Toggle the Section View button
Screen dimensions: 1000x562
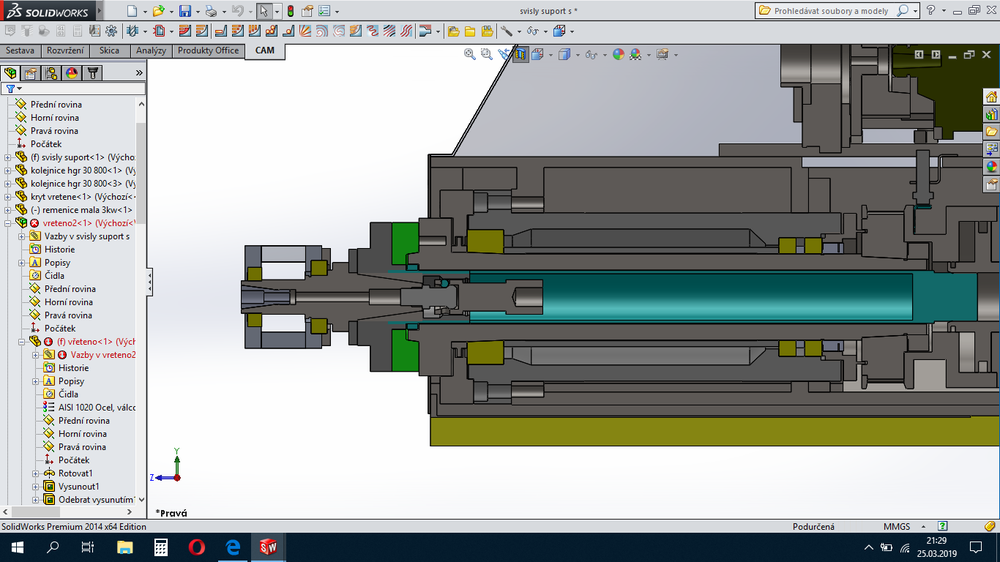click(521, 54)
